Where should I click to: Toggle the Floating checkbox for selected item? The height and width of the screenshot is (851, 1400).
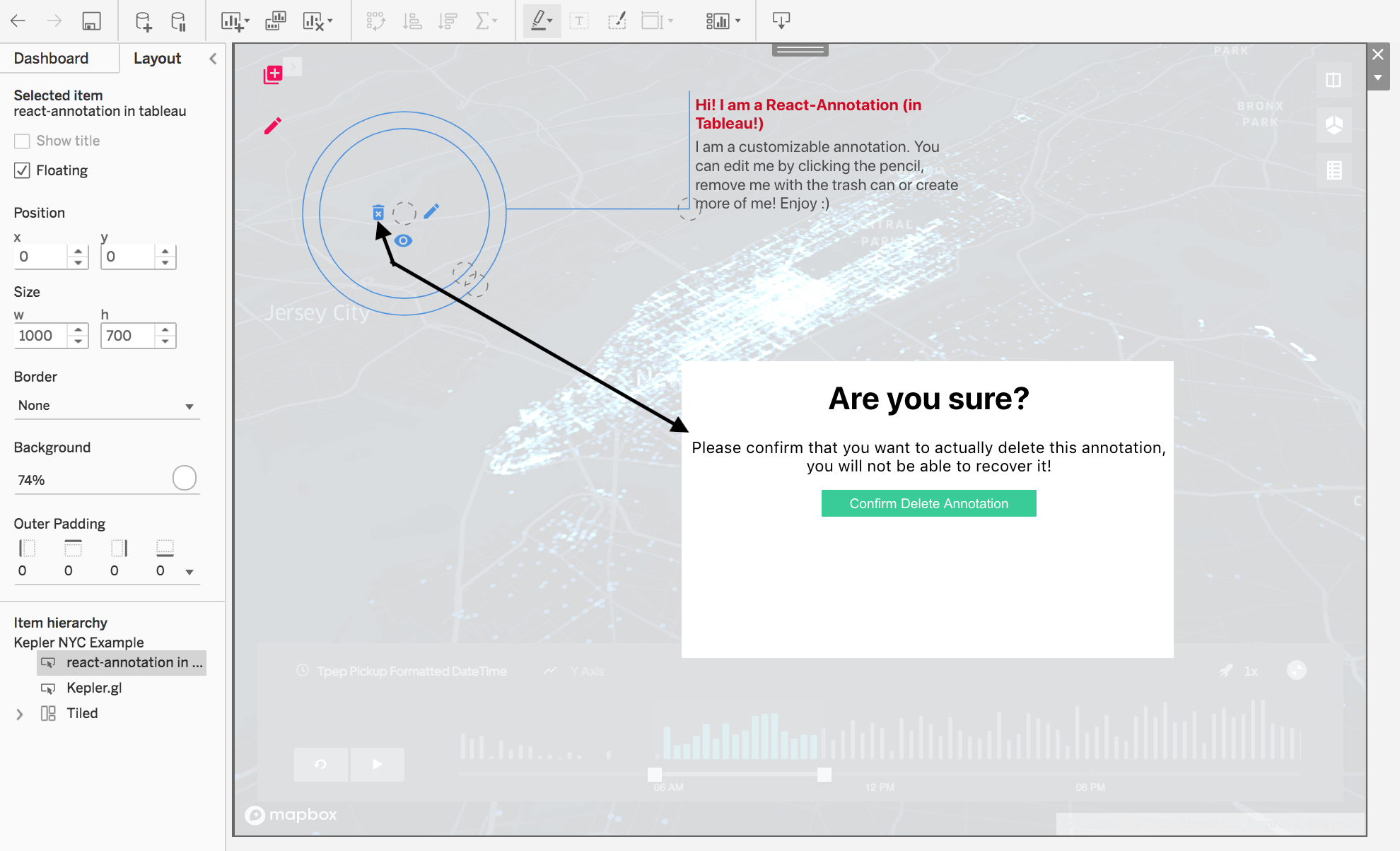coord(22,171)
